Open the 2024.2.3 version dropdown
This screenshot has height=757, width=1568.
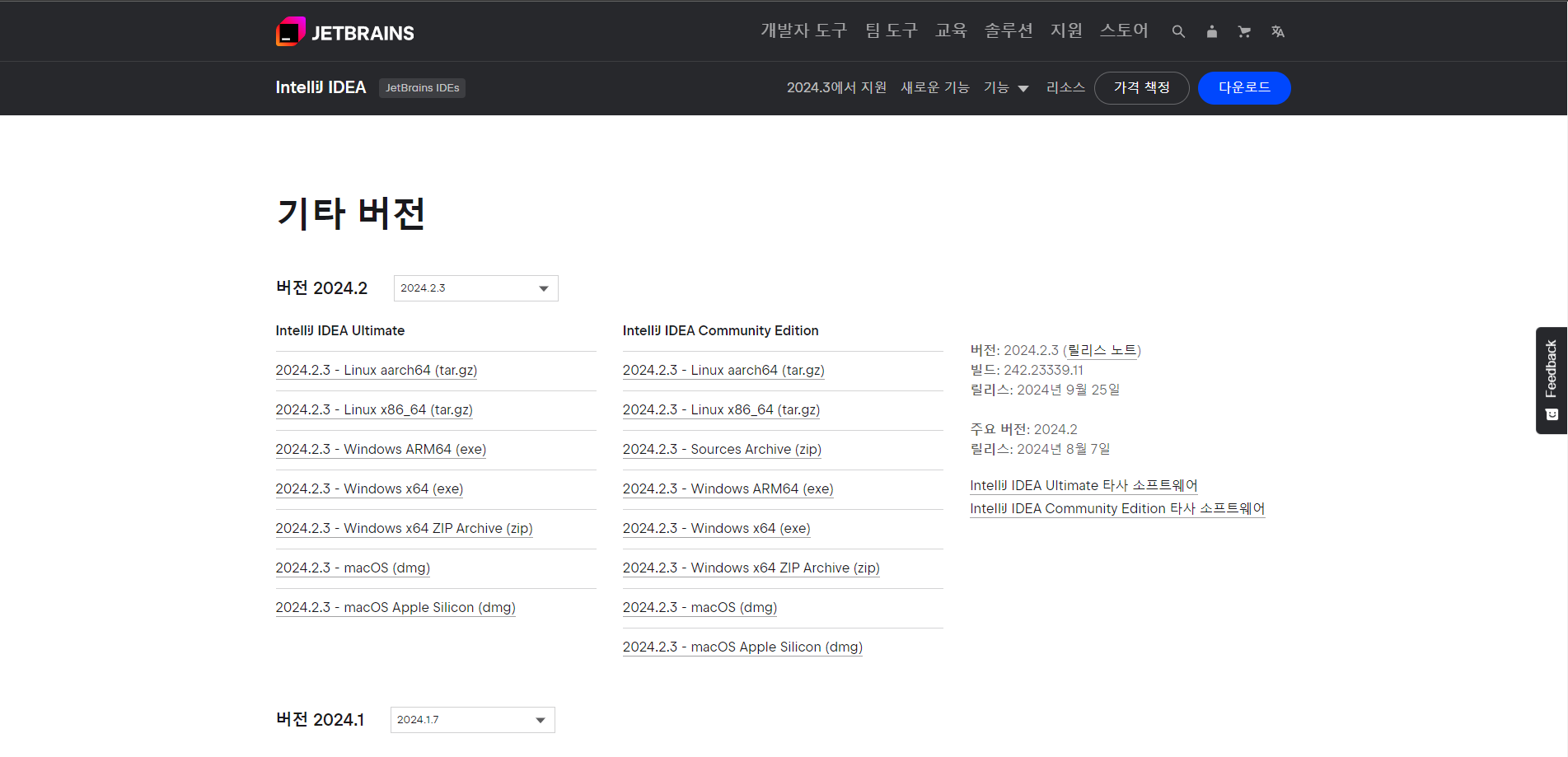[475, 288]
